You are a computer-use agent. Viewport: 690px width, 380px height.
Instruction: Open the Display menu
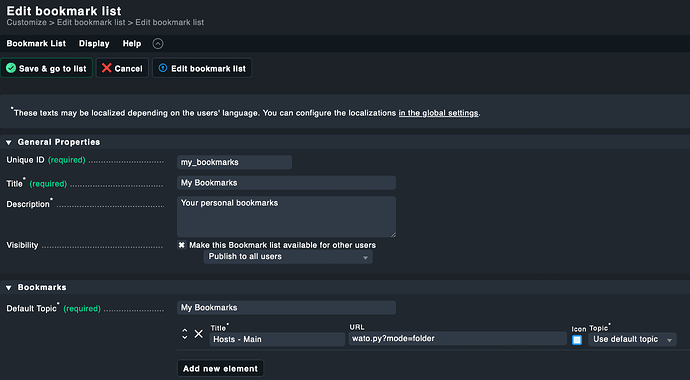[94, 44]
